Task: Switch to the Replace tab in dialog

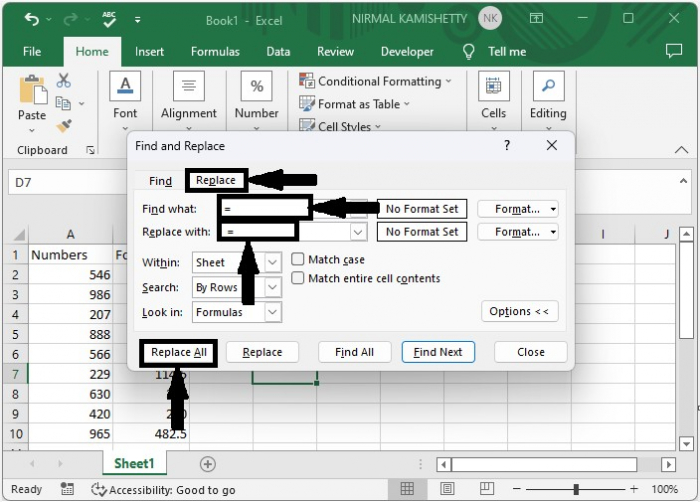Action: click(x=216, y=180)
